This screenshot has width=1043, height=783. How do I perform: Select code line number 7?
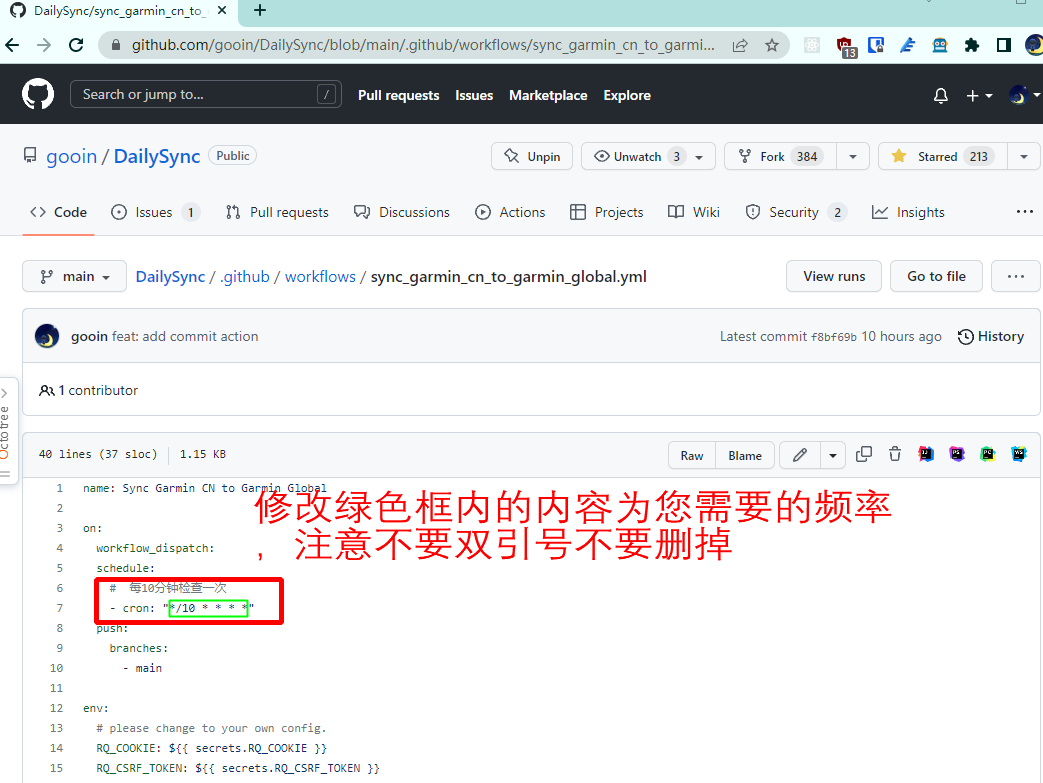(59, 608)
